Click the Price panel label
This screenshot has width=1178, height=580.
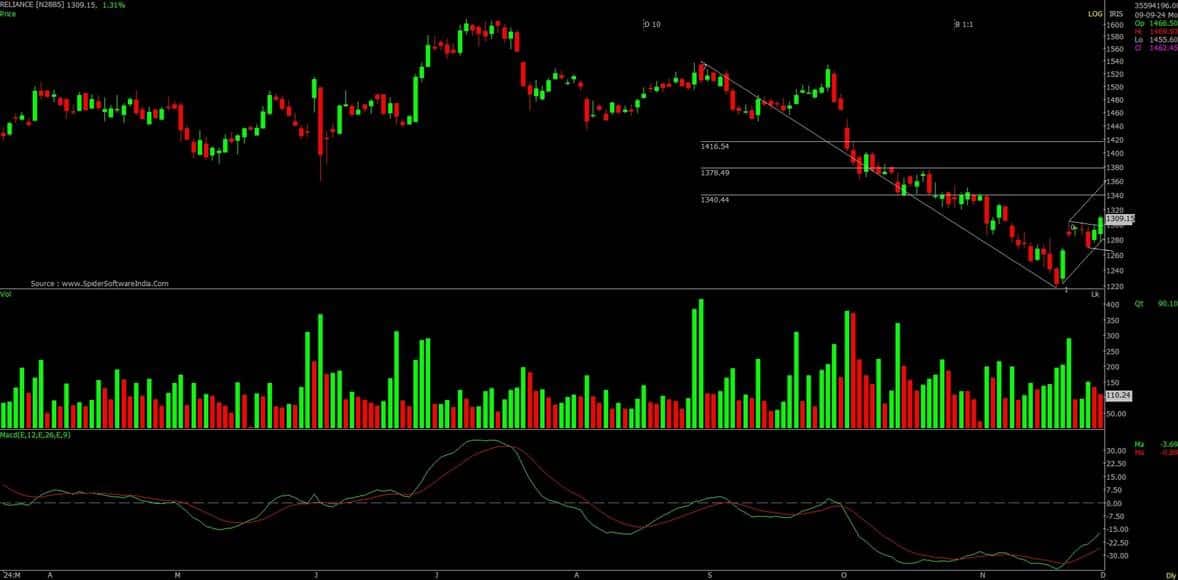pyautogui.click(x=8, y=15)
